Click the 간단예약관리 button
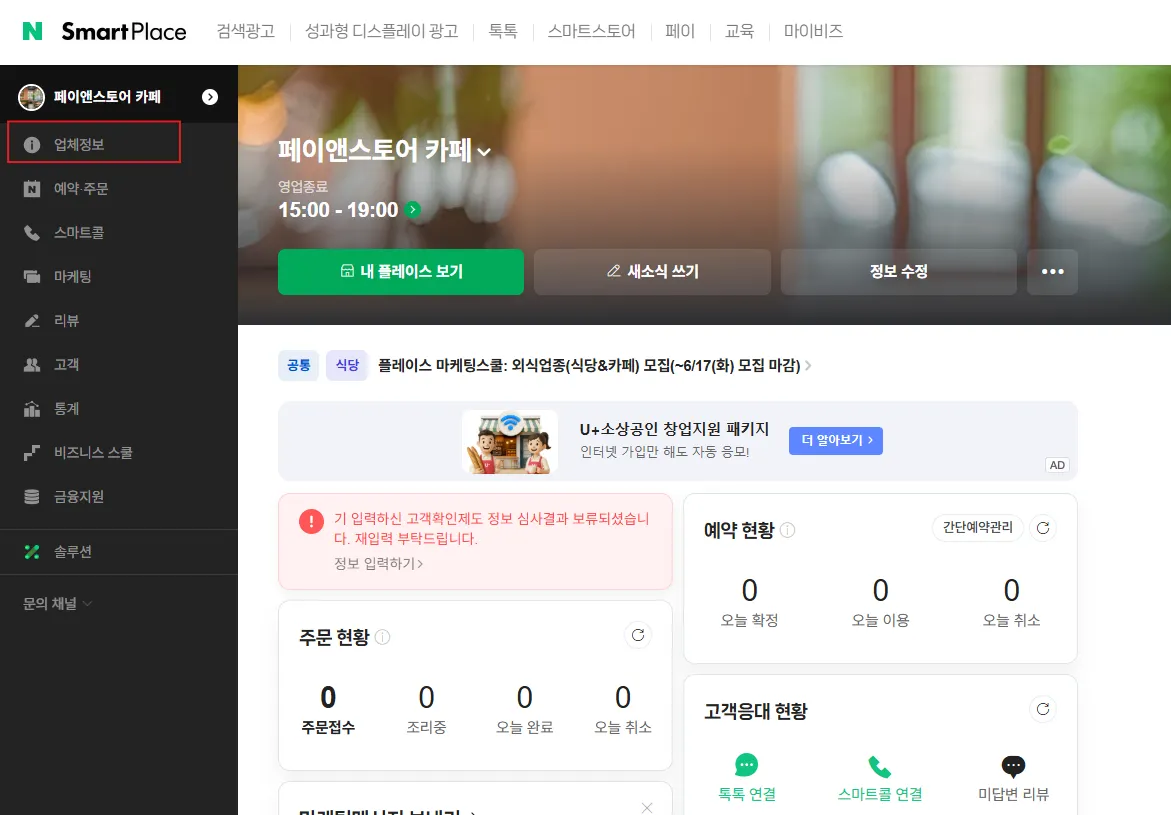This screenshot has width=1171, height=815. tap(978, 528)
